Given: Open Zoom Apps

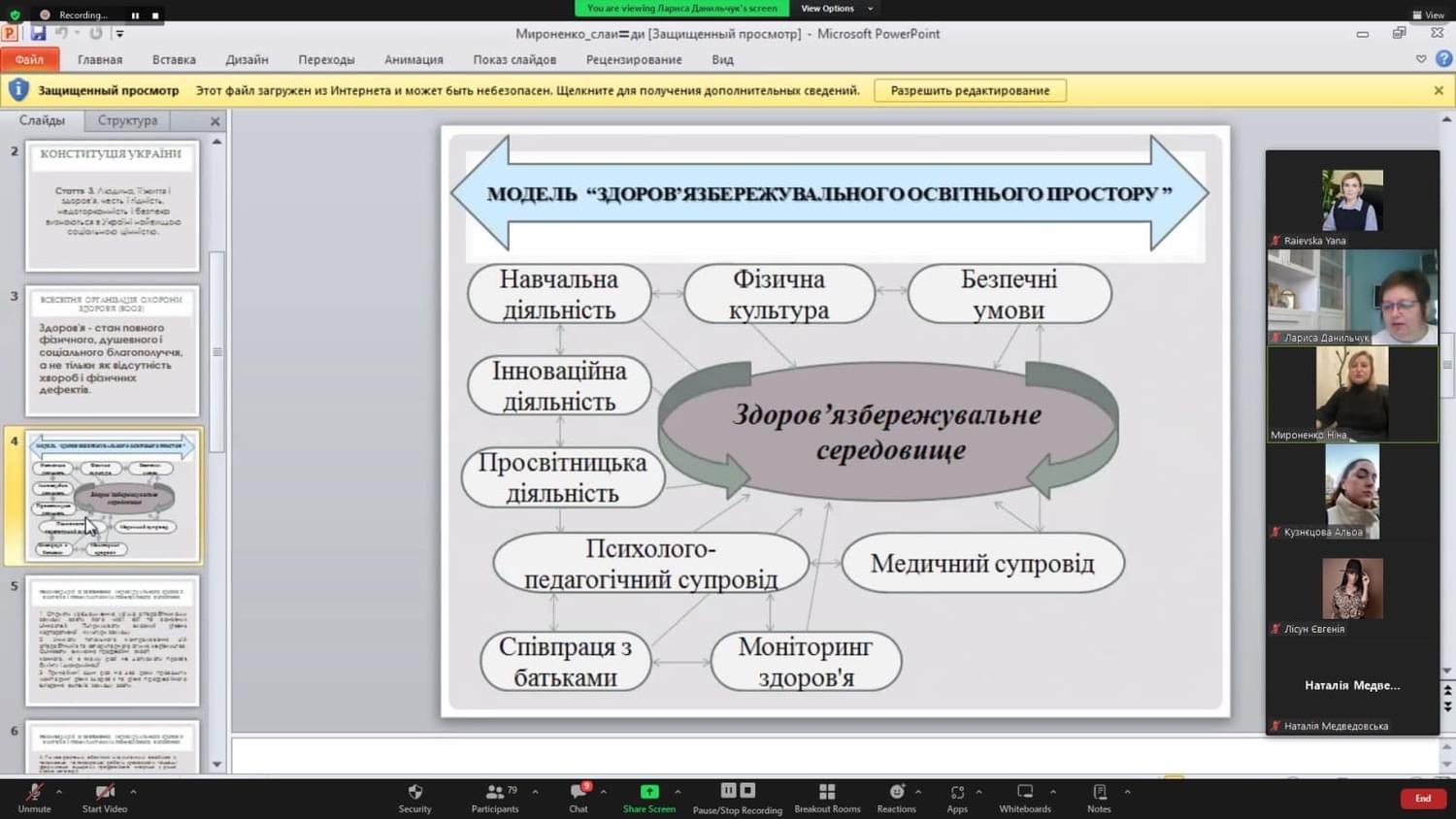Looking at the screenshot, I should click(x=957, y=792).
